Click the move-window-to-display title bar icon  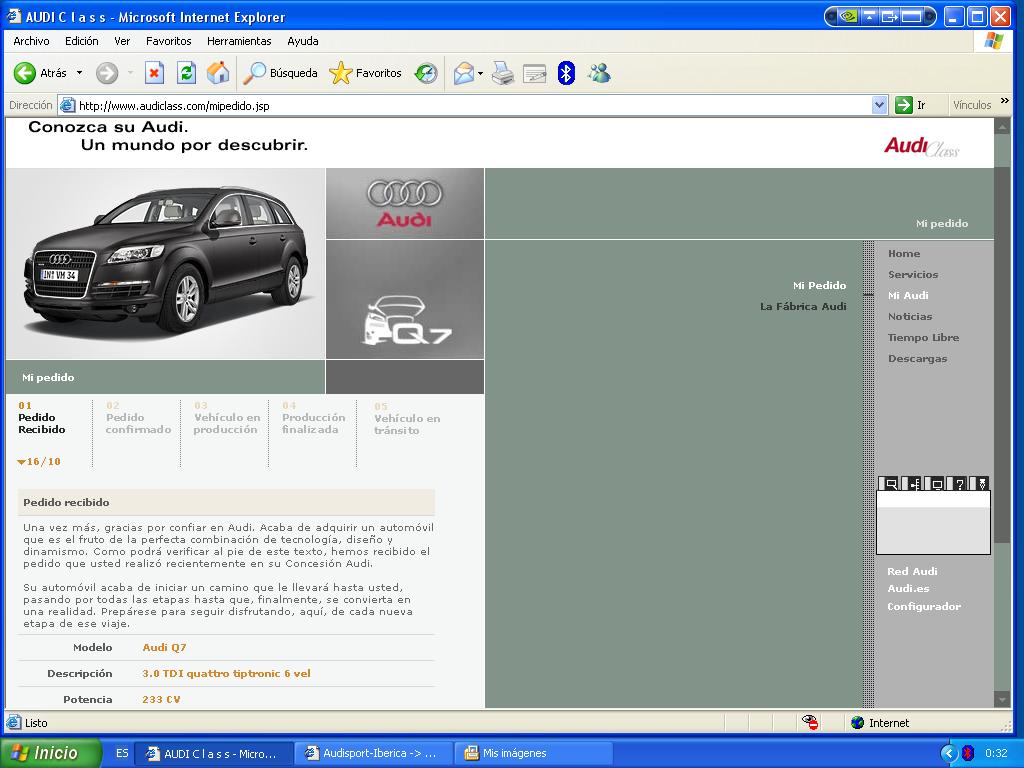pos(889,16)
